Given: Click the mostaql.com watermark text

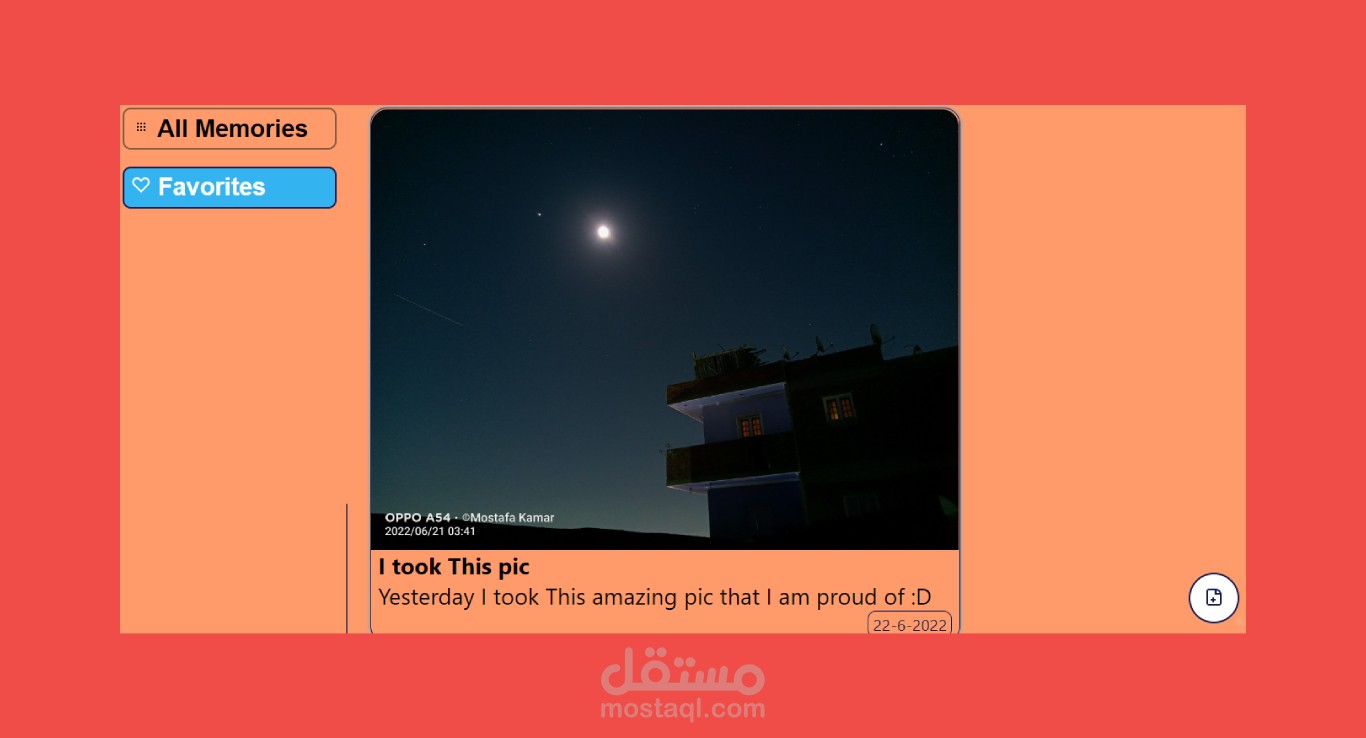Looking at the screenshot, I should click(x=683, y=709).
